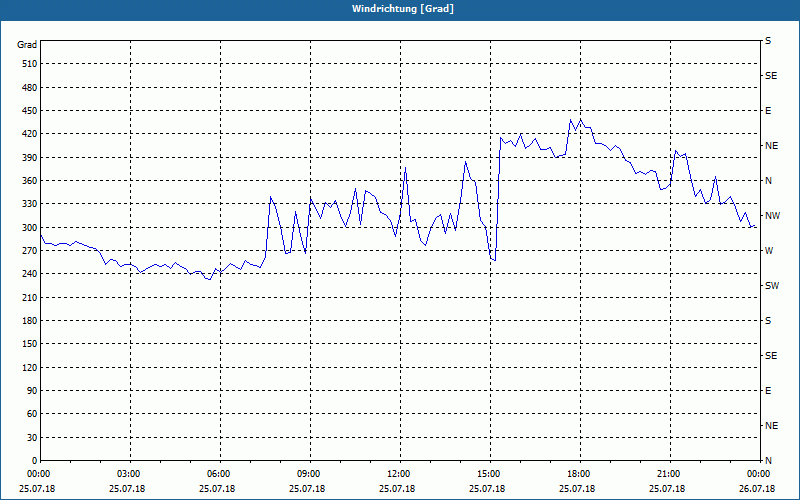The height and width of the screenshot is (500, 800).
Task: Click the Windrichtung [Grad] chart title
Action: [x=403, y=9]
